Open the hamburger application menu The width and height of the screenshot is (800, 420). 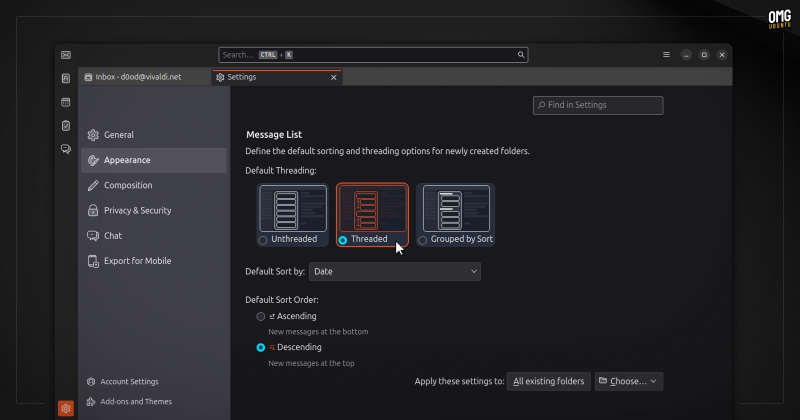[666, 54]
